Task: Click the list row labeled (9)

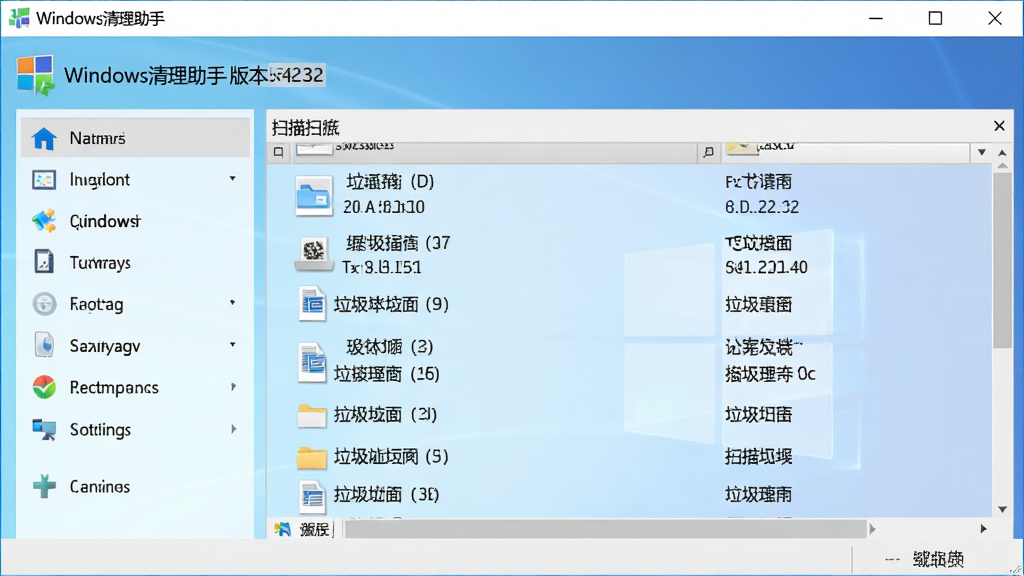Action: pos(630,304)
